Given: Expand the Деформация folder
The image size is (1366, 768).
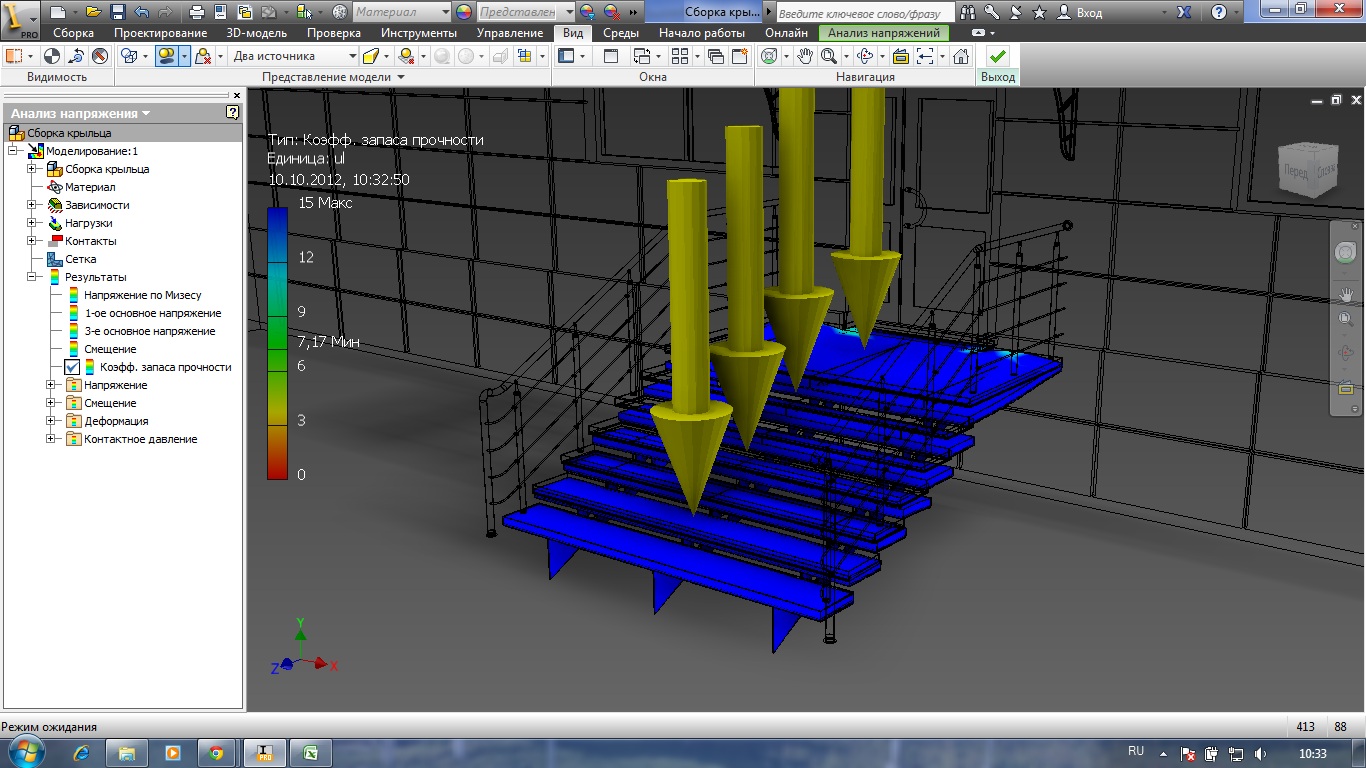Looking at the screenshot, I should [x=52, y=421].
